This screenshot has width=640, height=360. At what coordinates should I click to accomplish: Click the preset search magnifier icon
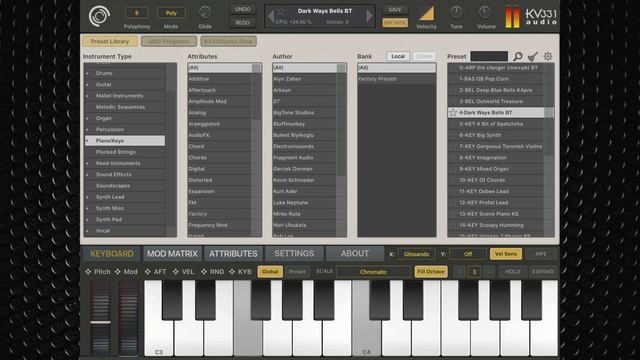pos(518,56)
